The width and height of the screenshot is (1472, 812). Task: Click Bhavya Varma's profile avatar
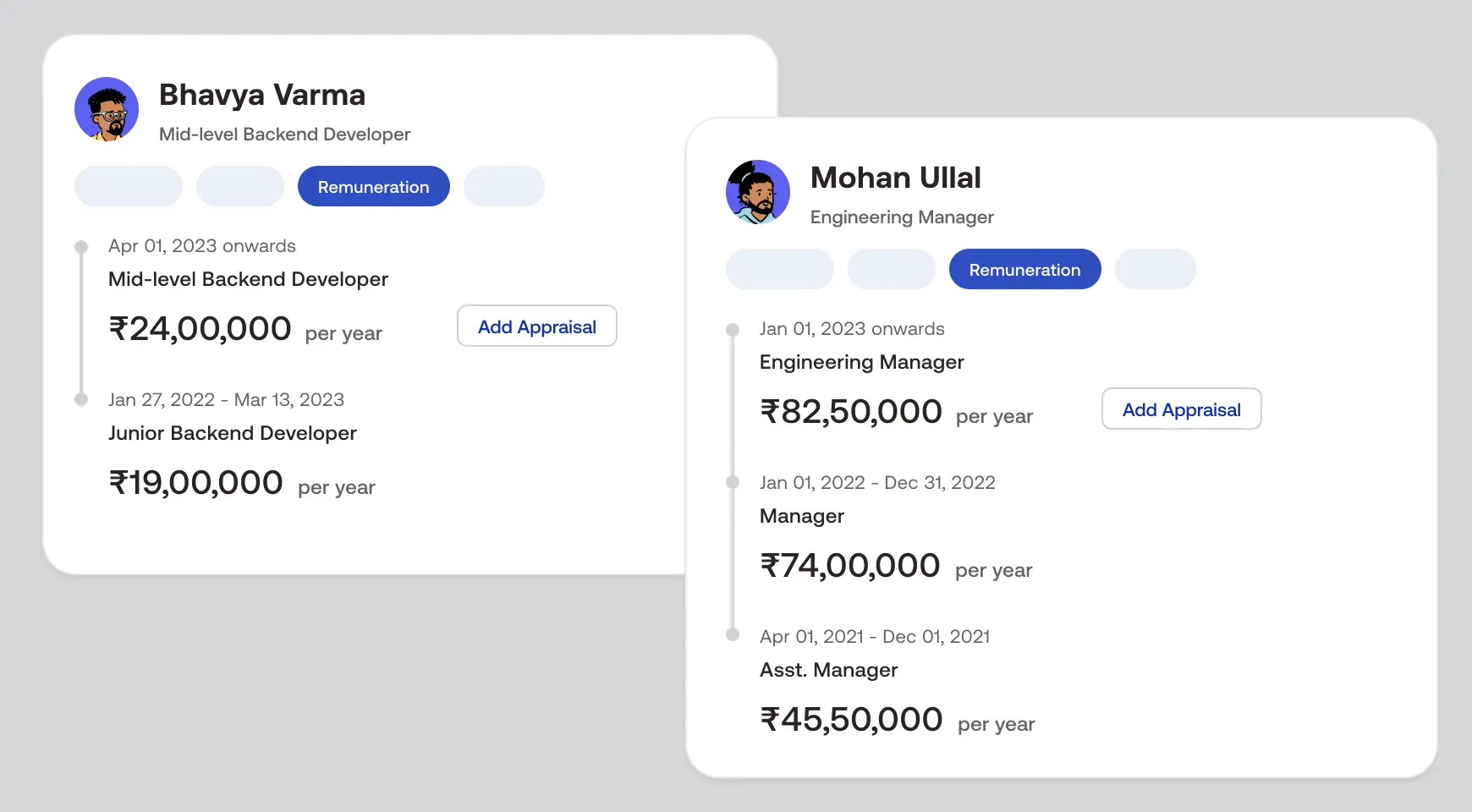(107, 109)
